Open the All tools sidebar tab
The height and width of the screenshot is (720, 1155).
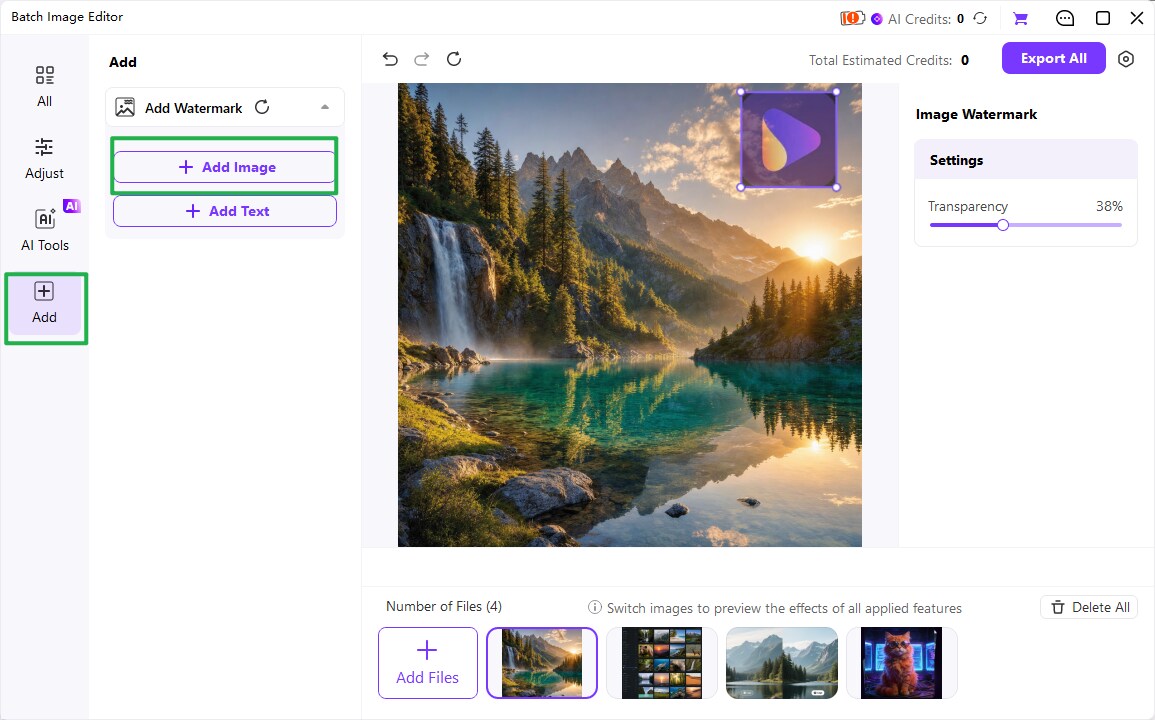click(44, 87)
